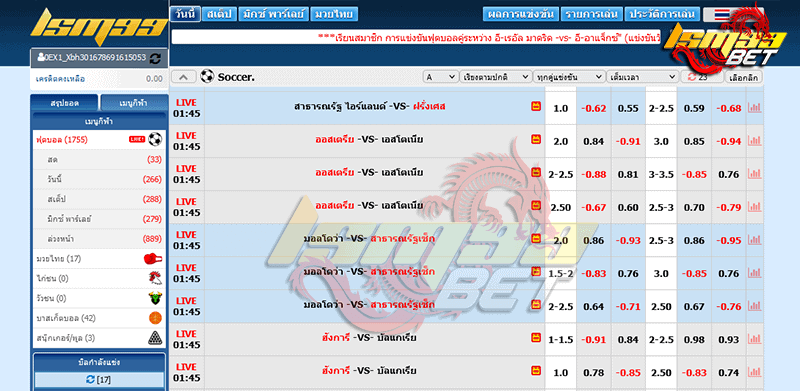The height and width of the screenshot is (391, 800).
Task: Open stats chart in ออสเตรีย row with handicap 2.0
Action: (x=754, y=141)
